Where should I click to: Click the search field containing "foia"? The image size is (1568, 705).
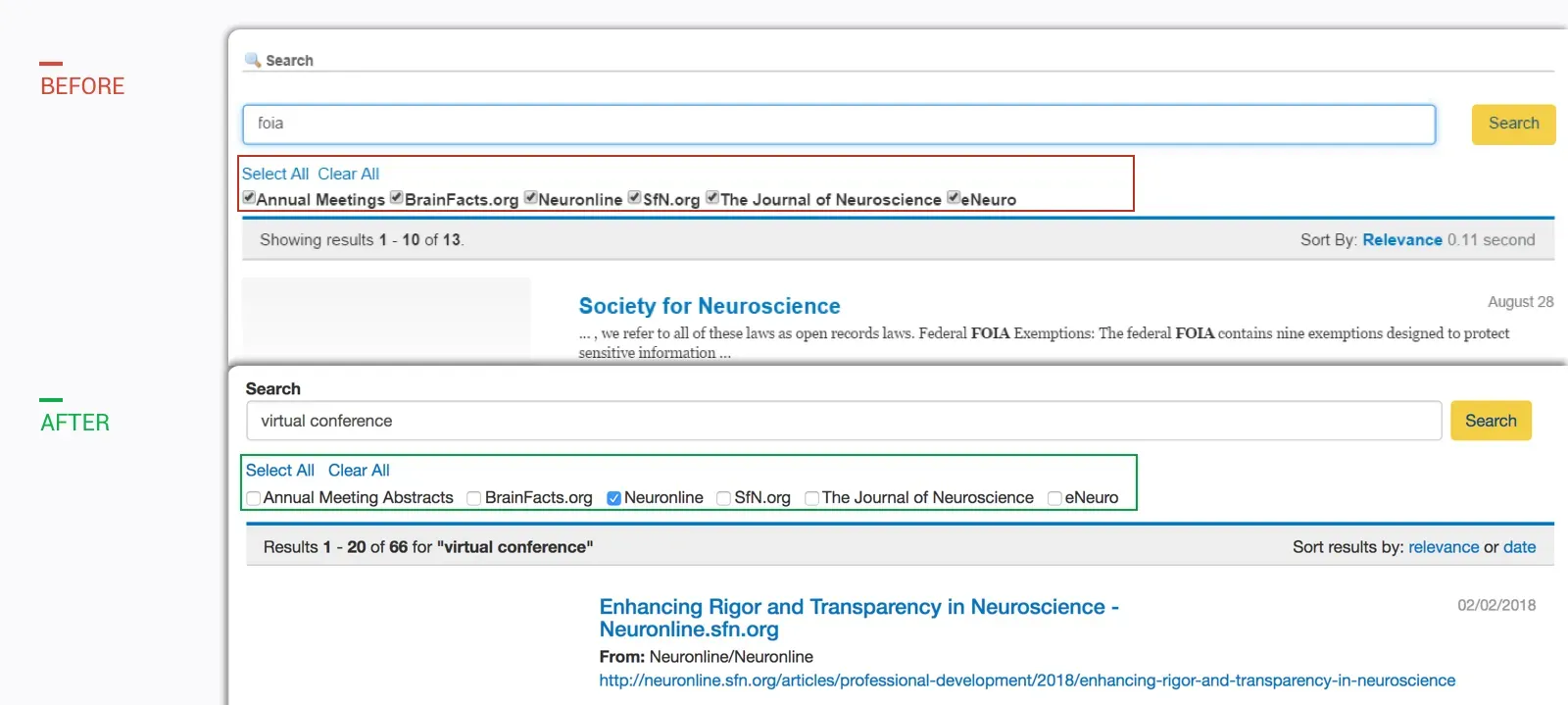pos(838,125)
